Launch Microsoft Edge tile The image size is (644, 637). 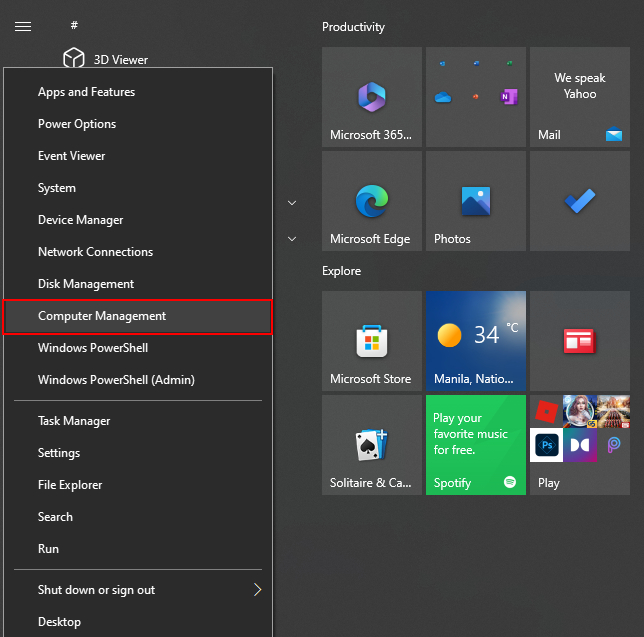372,201
